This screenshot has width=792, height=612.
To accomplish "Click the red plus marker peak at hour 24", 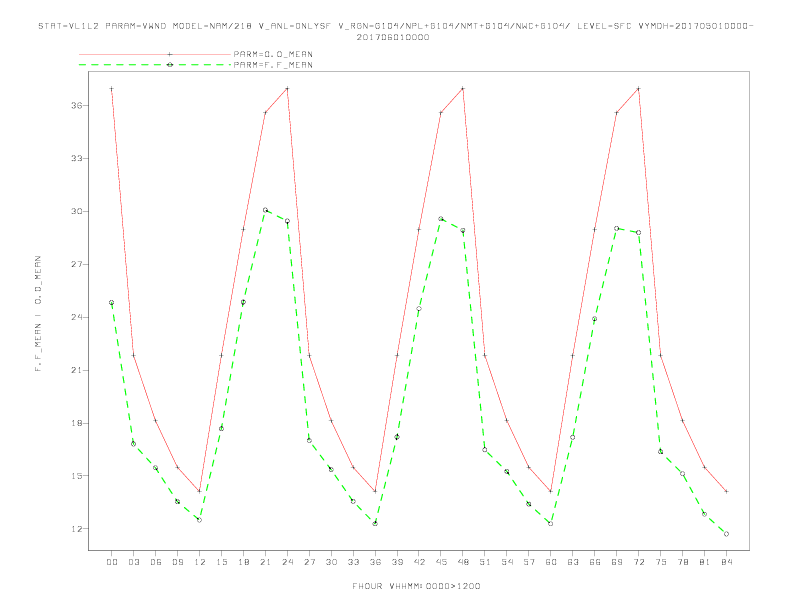I will (287, 89).
